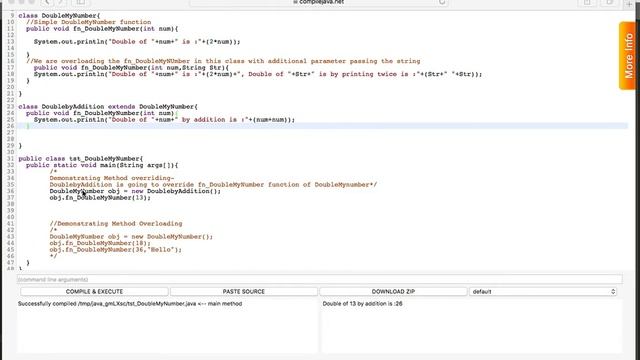The image size is (640, 360).
Task: Click line number 40 in gutter
Action: point(10,217)
